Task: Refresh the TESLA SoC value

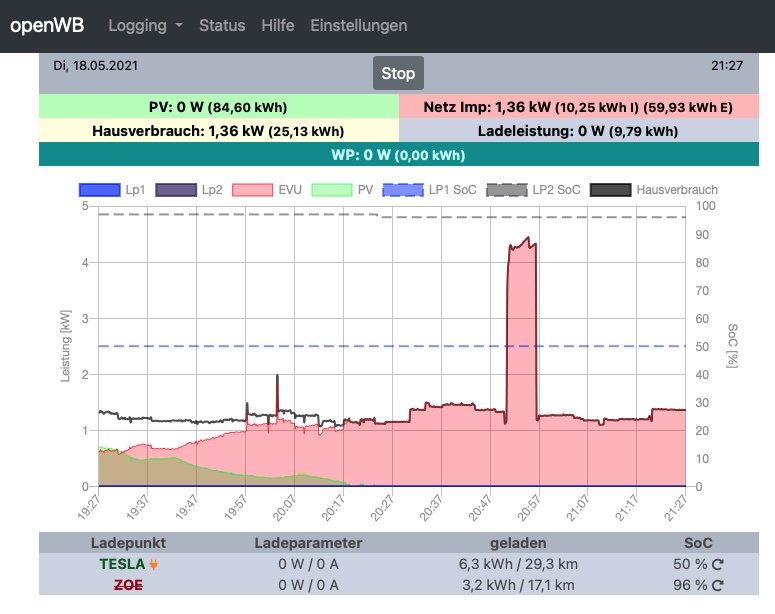Action: [x=717, y=565]
